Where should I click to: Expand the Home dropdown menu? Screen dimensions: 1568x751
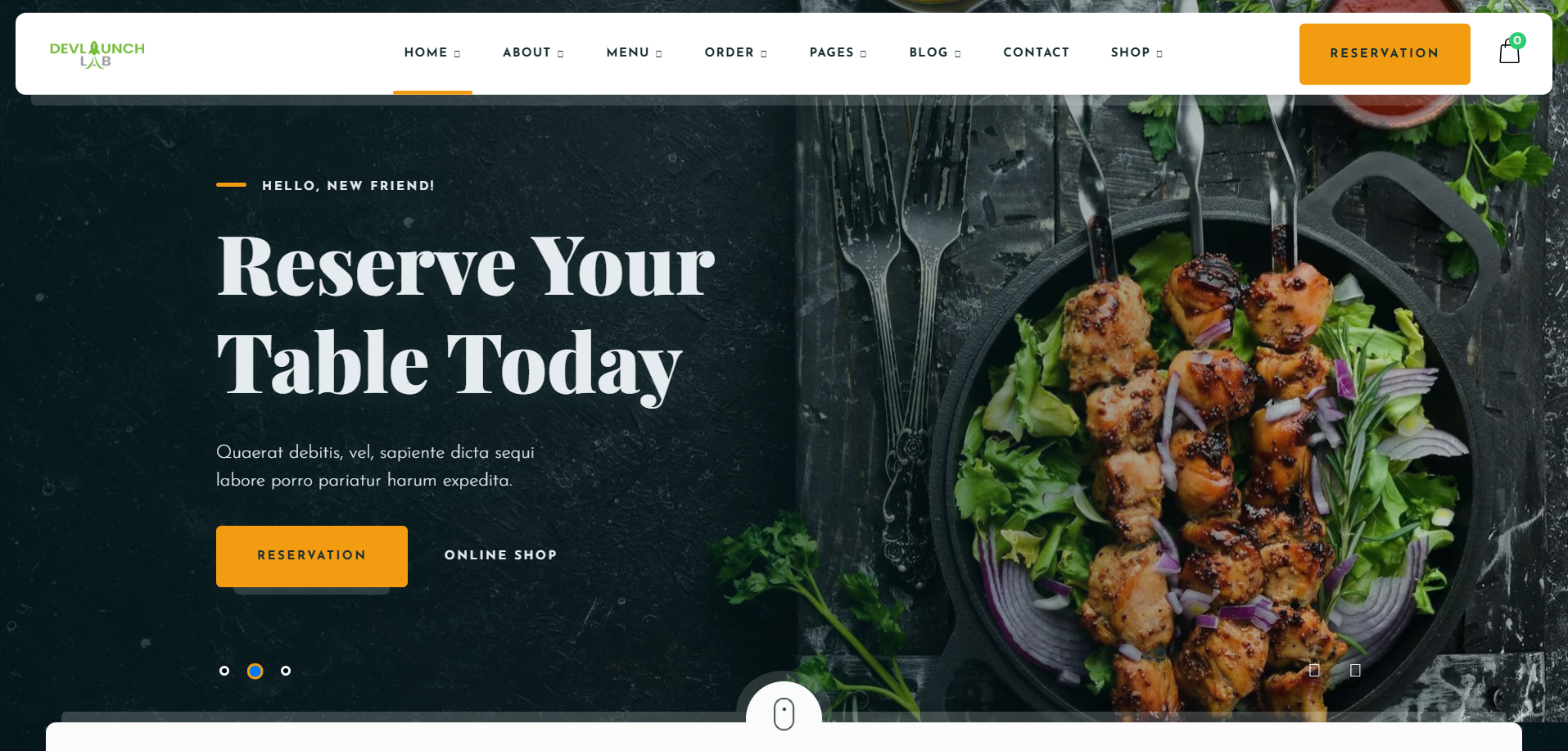432,52
